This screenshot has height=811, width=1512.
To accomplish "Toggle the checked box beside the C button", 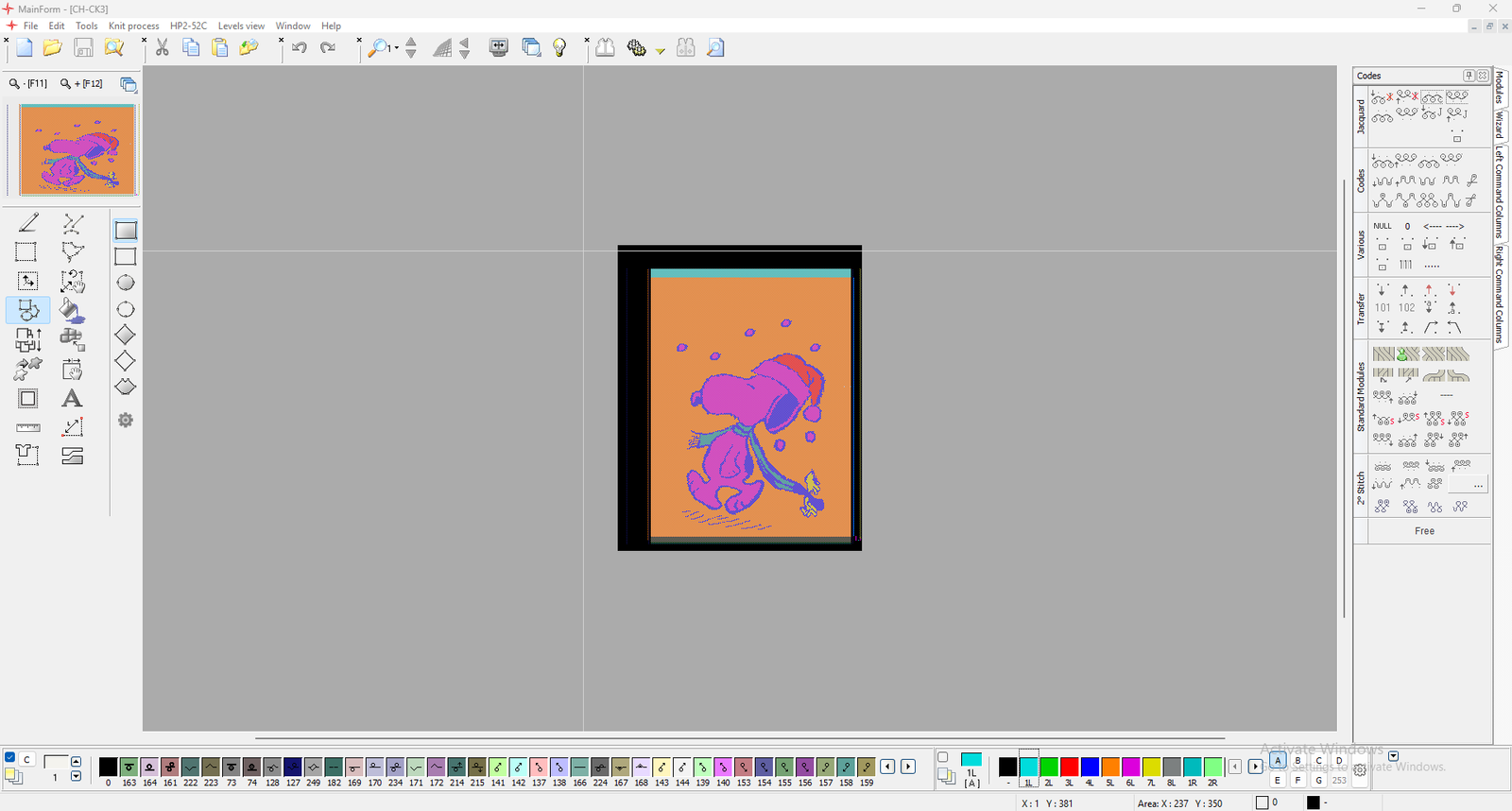I will 10,758.
